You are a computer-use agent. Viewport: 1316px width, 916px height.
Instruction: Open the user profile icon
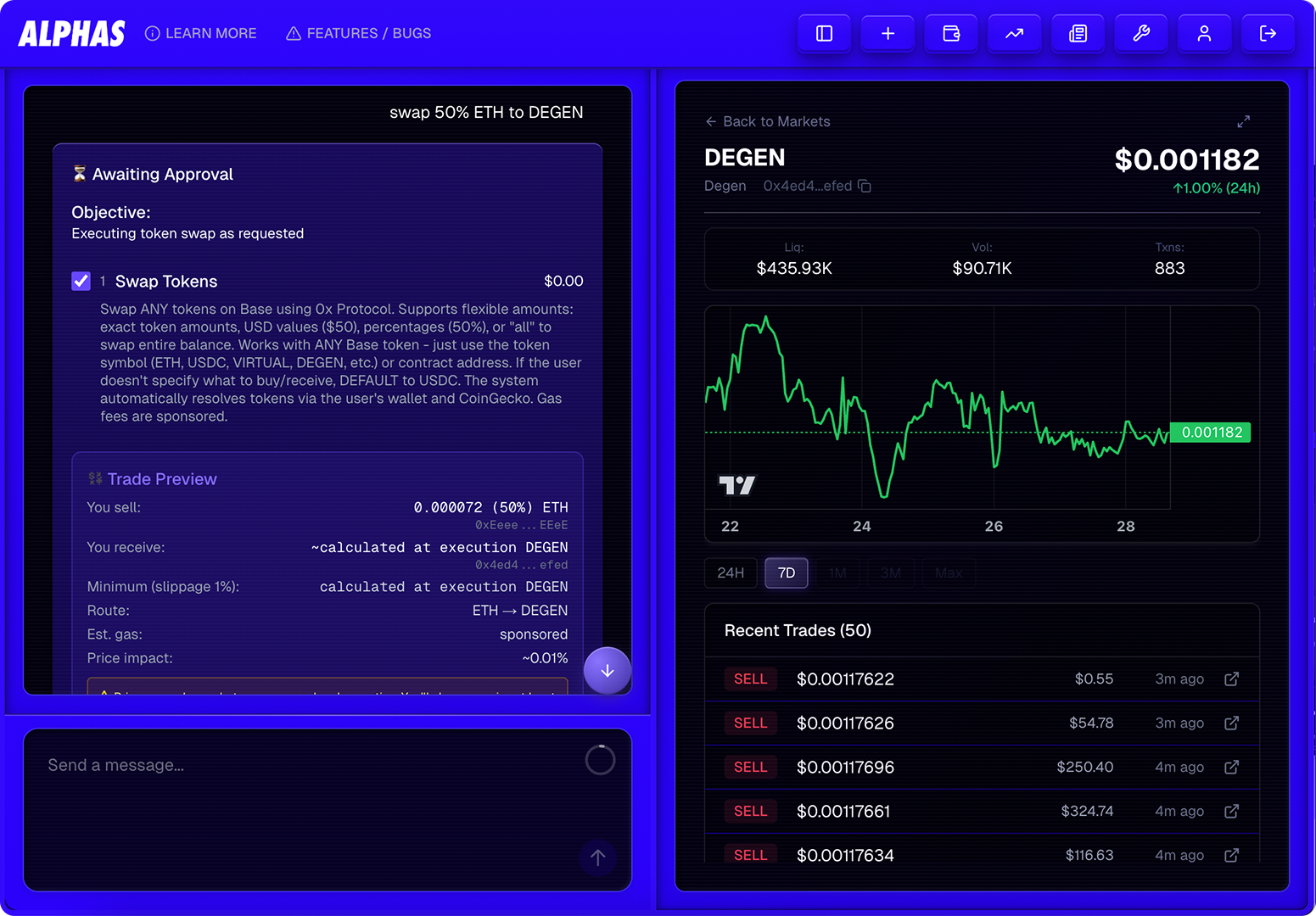tap(1204, 34)
